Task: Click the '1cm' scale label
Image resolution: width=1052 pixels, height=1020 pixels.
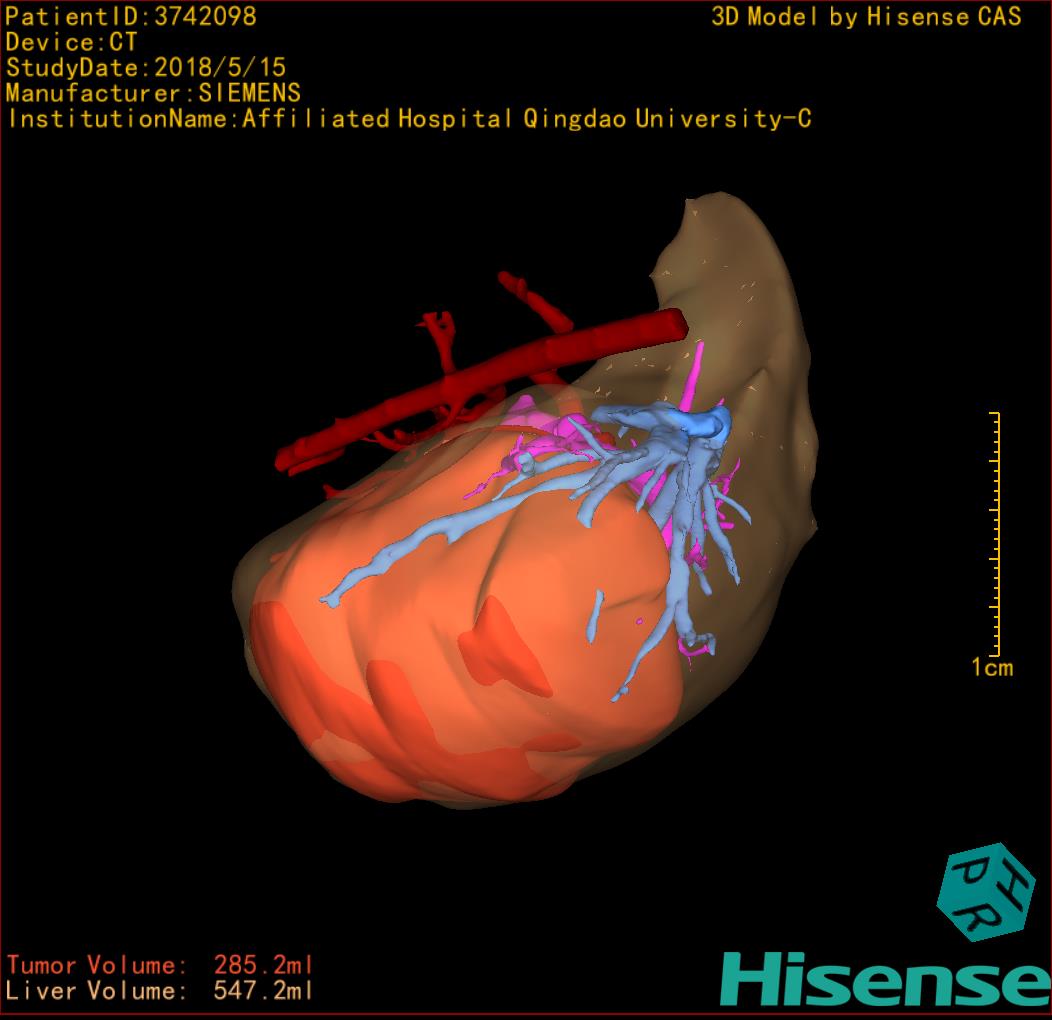Action: (x=992, y=668)
